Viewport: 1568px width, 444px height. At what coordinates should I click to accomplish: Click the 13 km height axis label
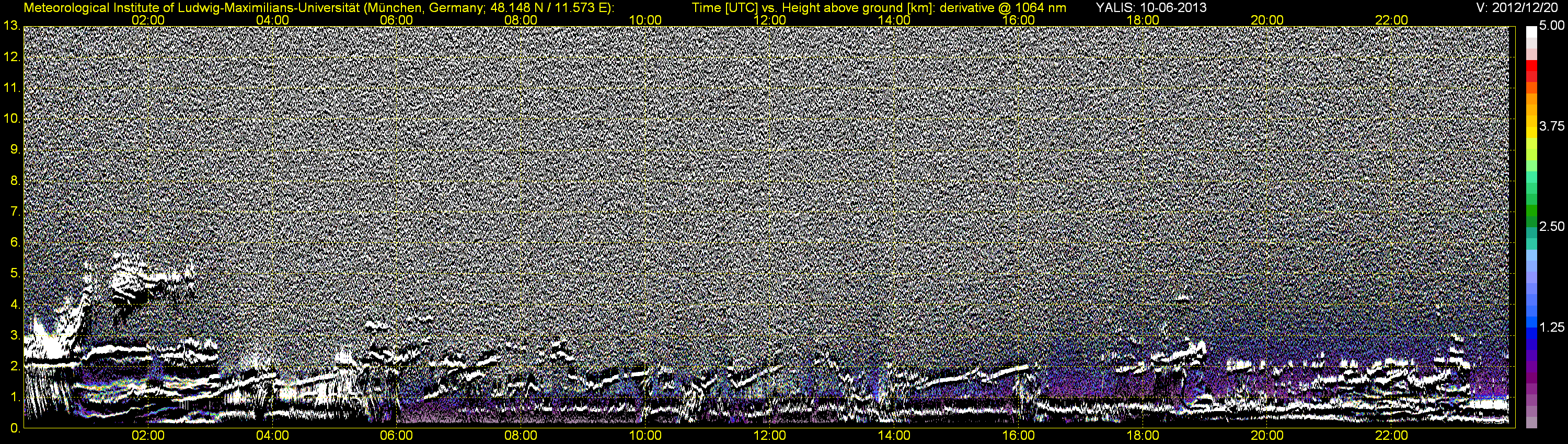point(11,26)
